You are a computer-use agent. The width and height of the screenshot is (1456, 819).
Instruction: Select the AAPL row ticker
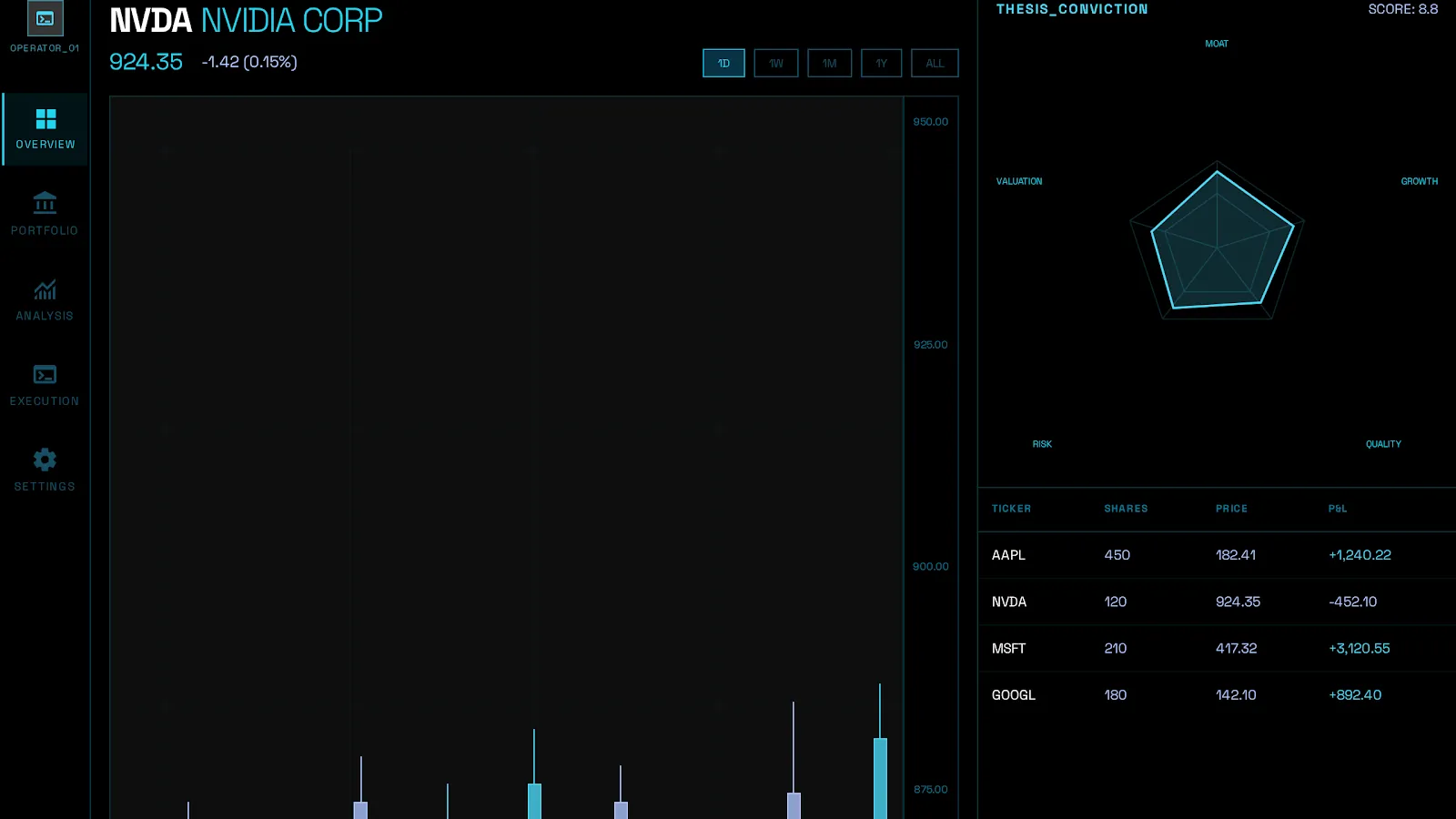pos(1008,555)
